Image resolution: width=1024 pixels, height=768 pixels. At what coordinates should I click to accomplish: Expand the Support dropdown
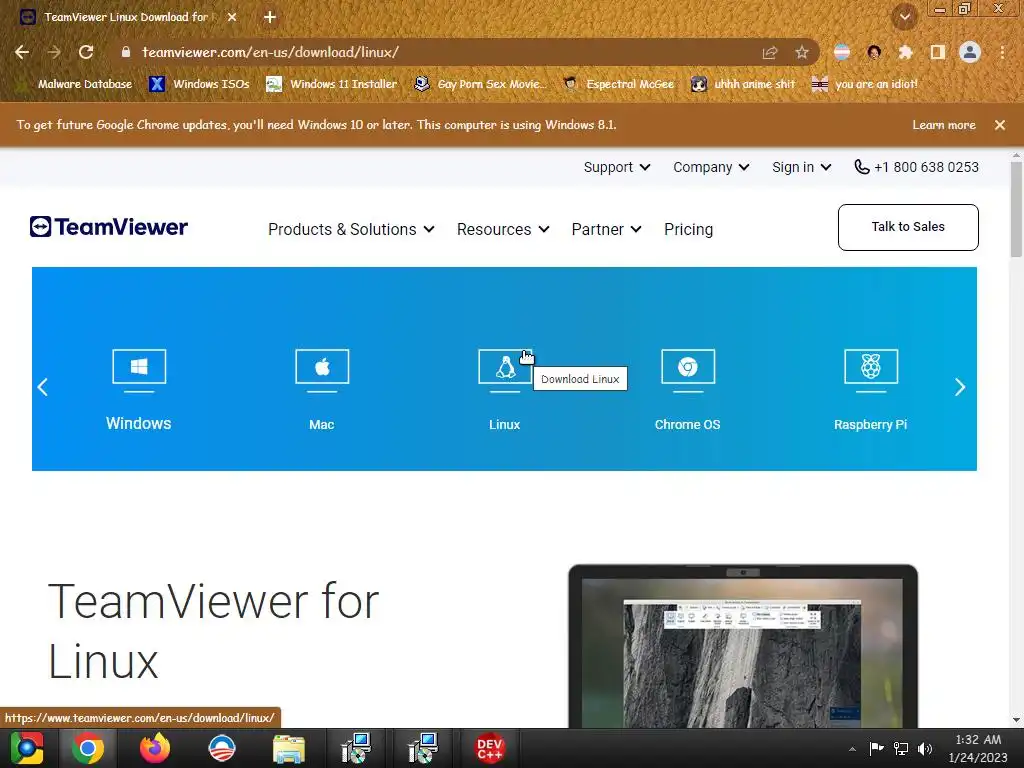click(x=616, y=167)
